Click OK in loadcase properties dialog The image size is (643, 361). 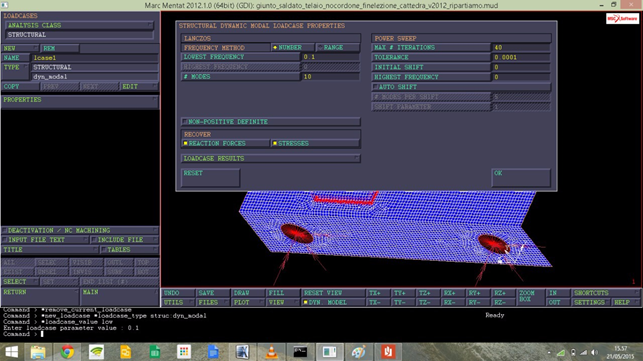pyautogui.click(x=521, y=177)
